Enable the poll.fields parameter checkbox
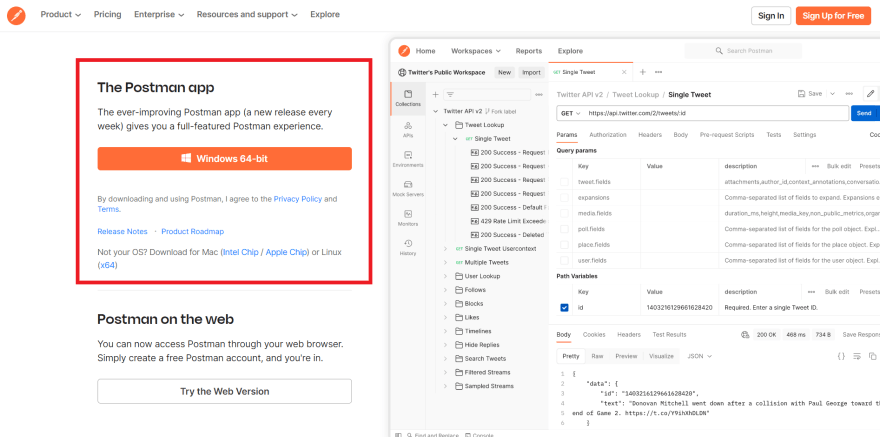The image size is (880, 437). [x=565, y=229]
